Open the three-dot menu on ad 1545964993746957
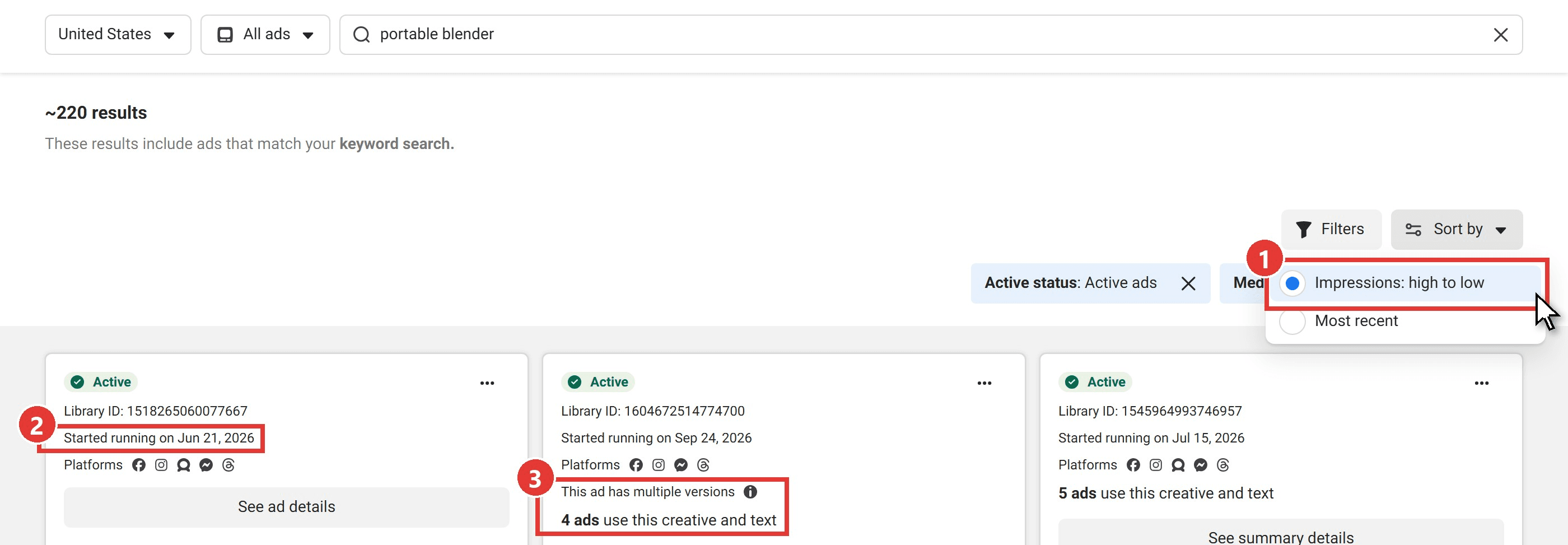 (x=1482, y=383)
